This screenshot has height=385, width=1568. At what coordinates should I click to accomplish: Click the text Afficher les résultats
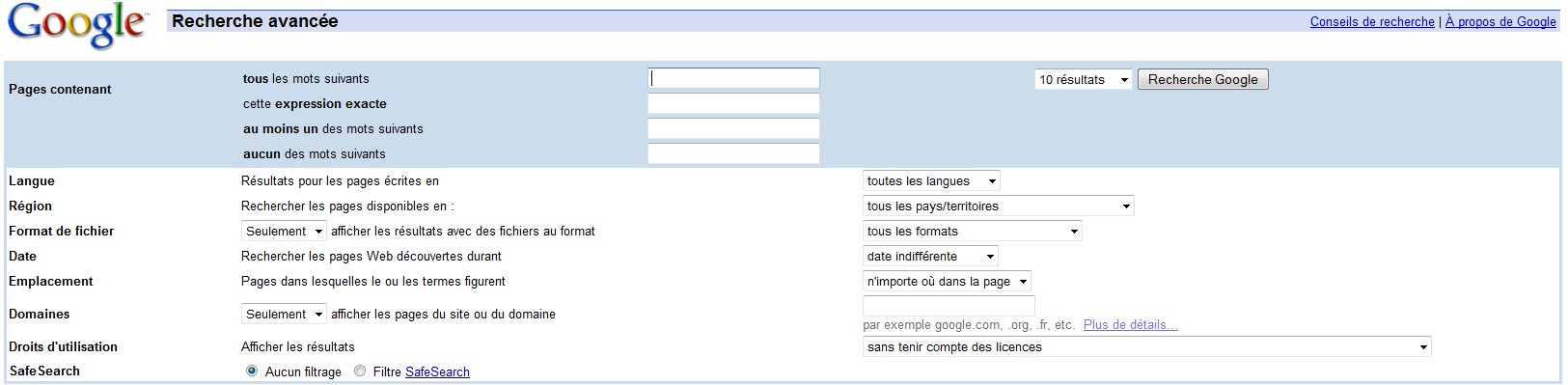pos(298,346)
